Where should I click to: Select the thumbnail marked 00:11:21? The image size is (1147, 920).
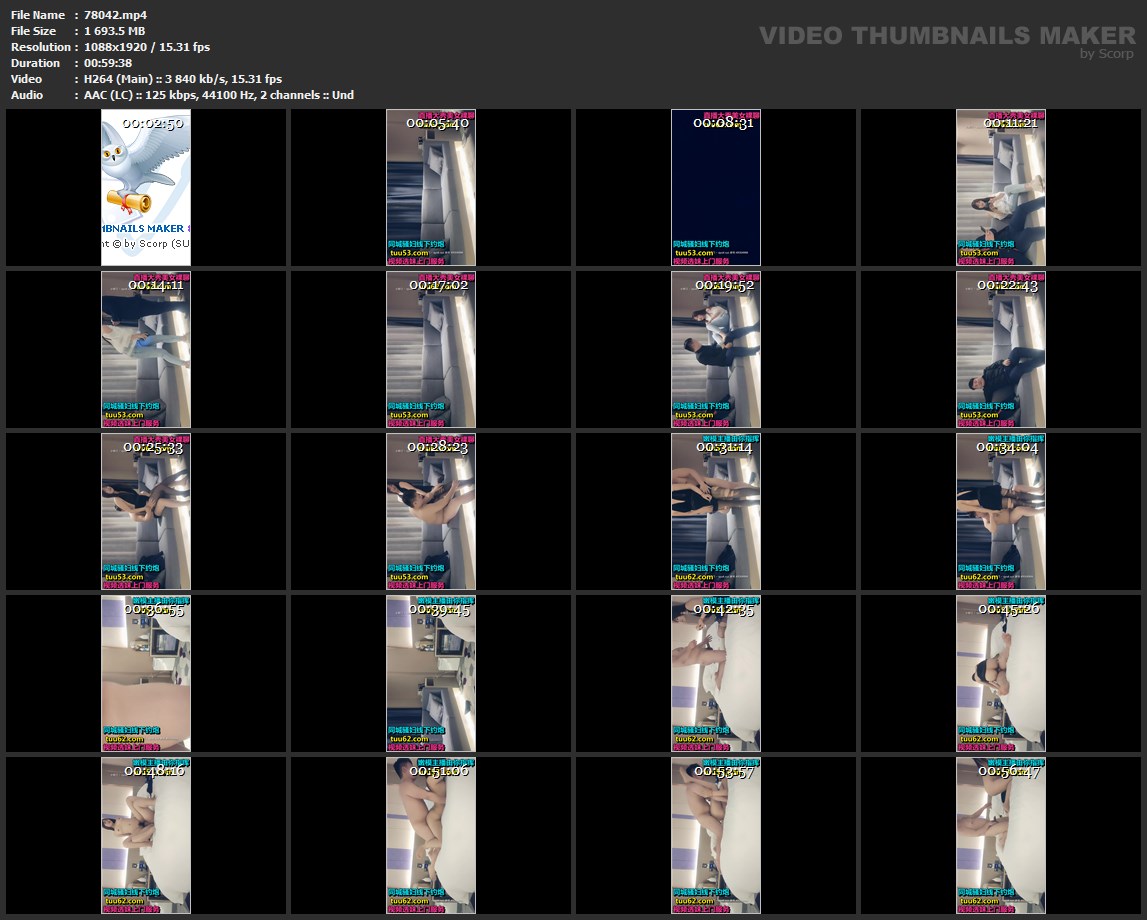(1000, 187)
